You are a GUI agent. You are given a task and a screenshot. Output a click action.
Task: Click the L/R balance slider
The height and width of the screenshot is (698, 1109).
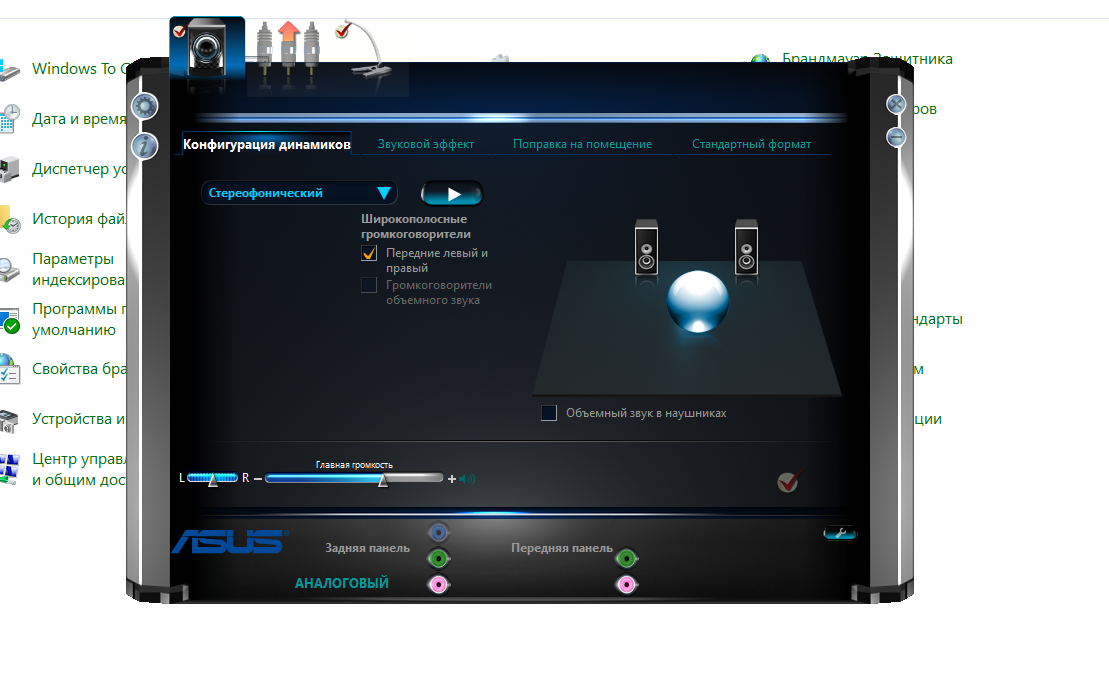click(x=212, y=479)
